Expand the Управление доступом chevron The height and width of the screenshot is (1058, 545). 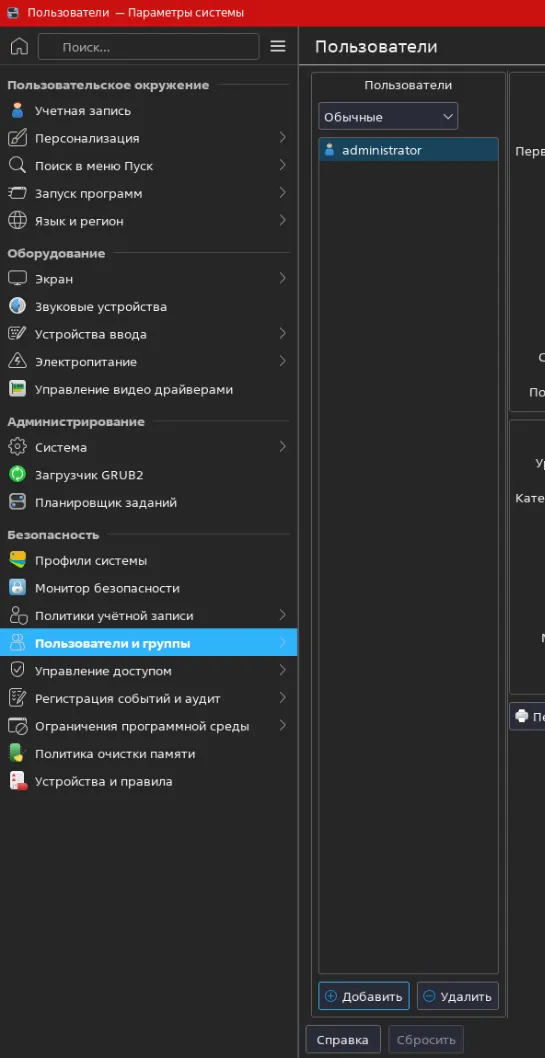click(282, 671)
